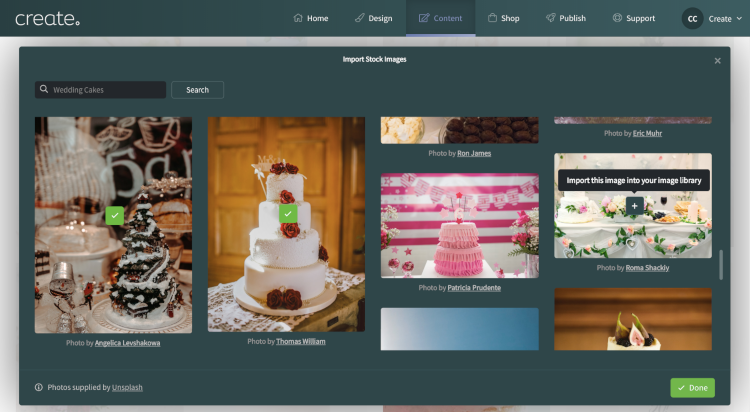Screen dimensions: 750x412
Task: Expand the Create account dropdown
Action: (x=725, y=19)
